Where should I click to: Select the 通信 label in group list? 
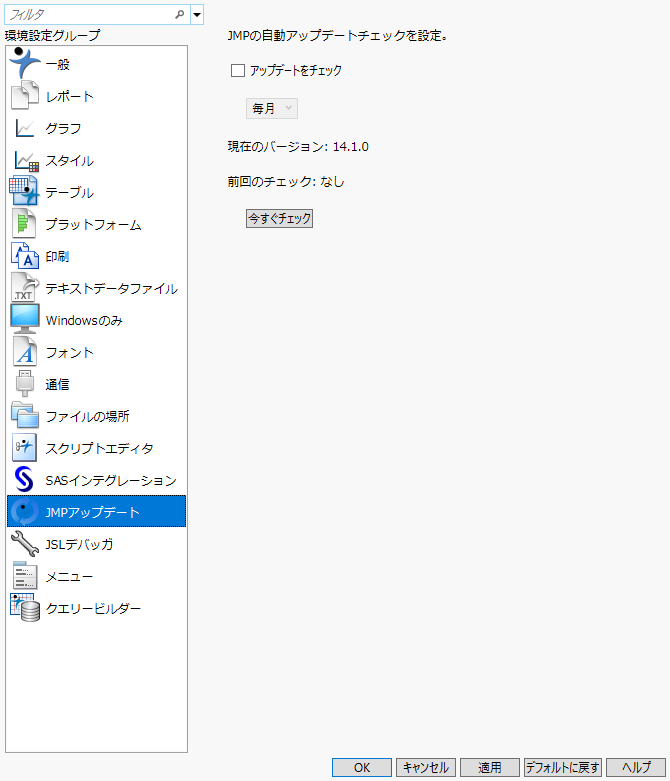pyautogui.click(x=57, y=385)
